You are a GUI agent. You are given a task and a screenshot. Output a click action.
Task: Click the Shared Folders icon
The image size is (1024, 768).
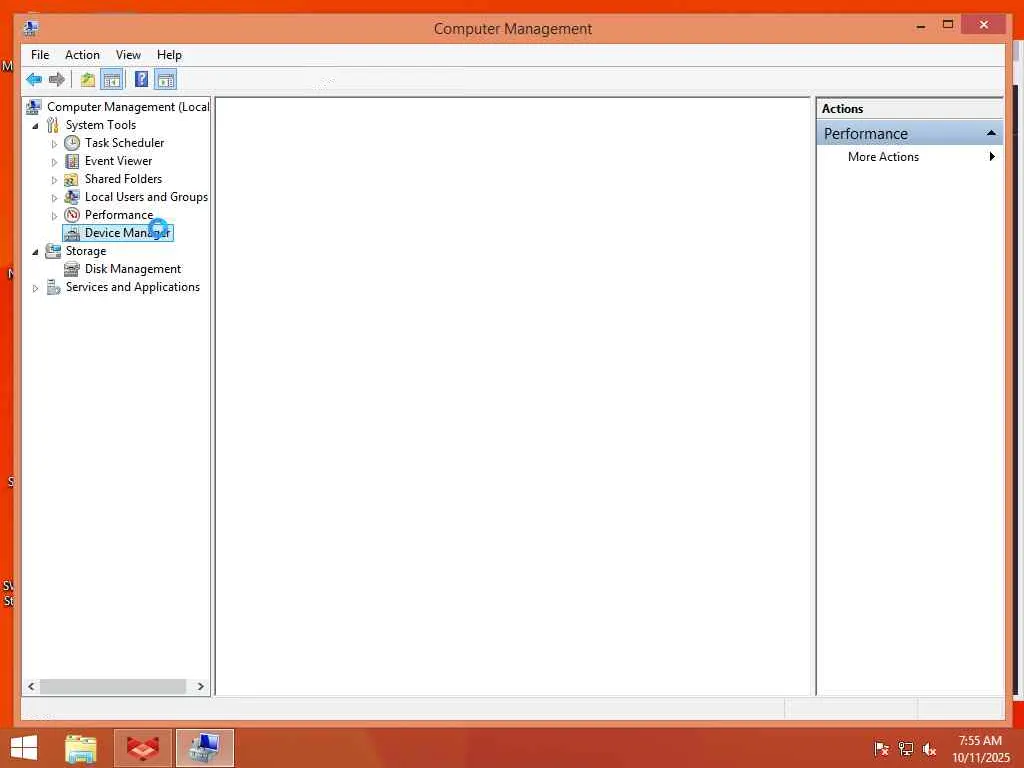pyautogui.click(x=72, y=179)
